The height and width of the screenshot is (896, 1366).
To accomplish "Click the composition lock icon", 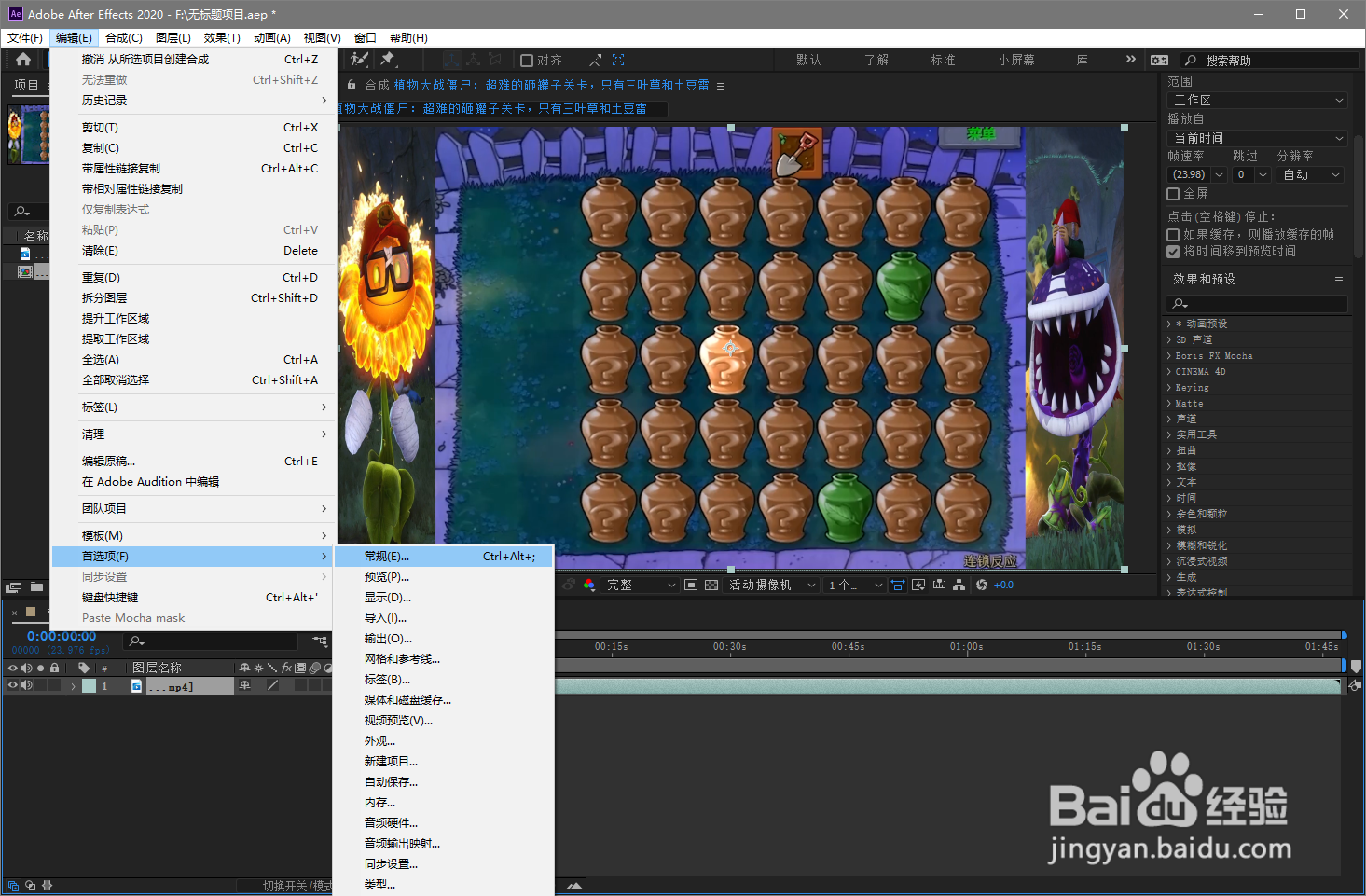I will click(352, 85).
